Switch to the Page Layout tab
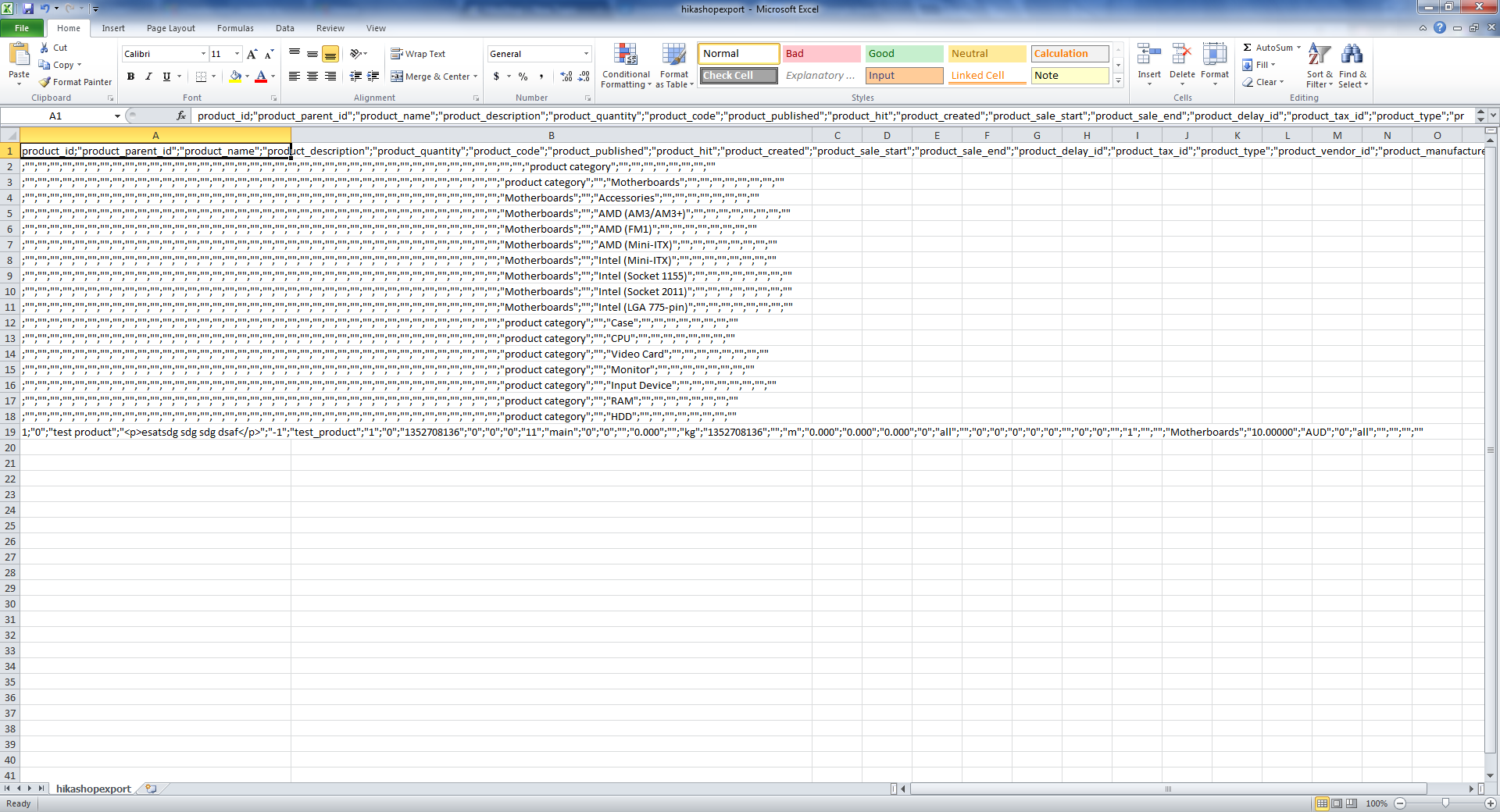The height and width of the screenshot is (812, 1500). coord(171,28)
